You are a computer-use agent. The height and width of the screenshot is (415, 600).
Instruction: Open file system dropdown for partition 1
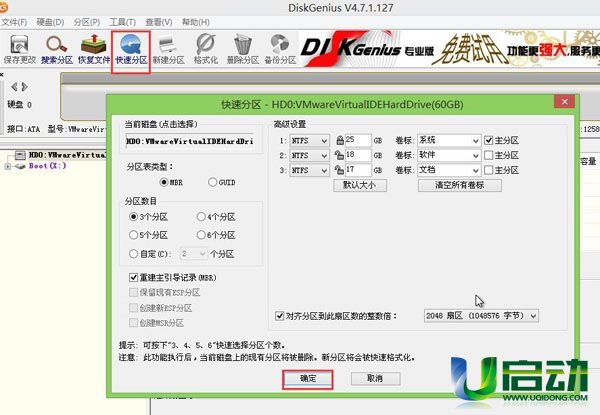[x=309, y=141]
